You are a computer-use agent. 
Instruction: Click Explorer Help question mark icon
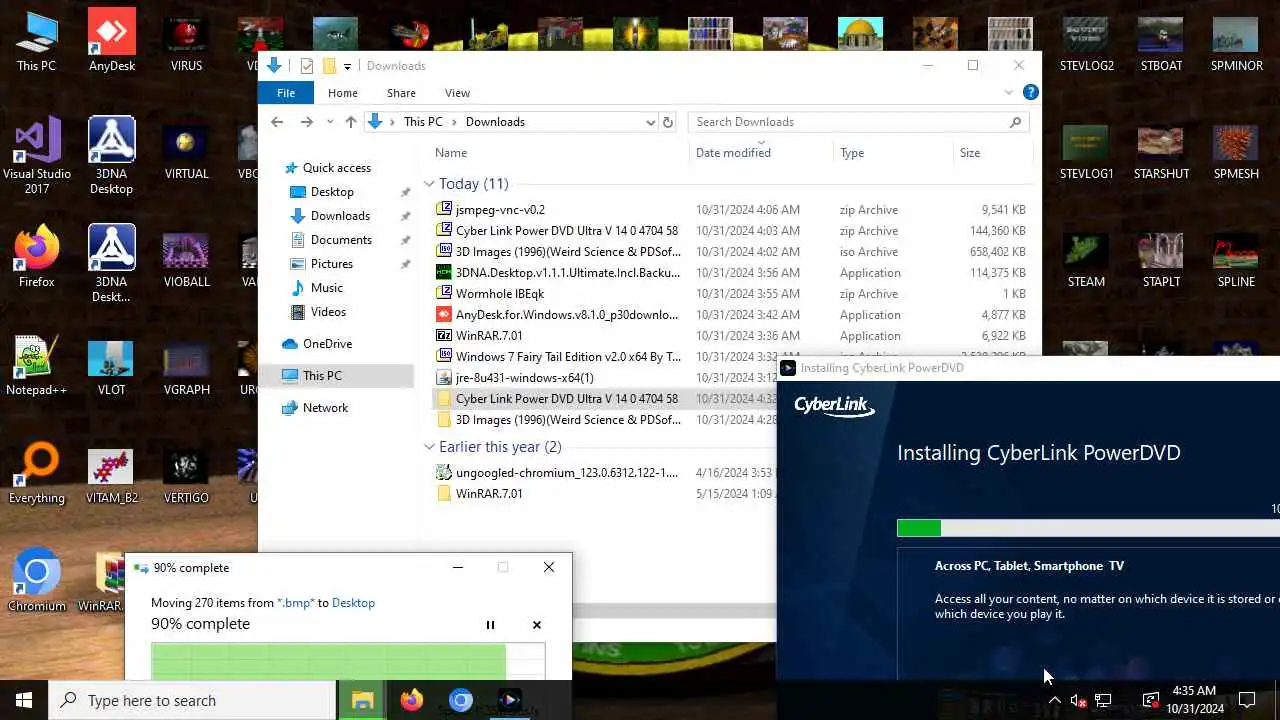(1030, 92)
